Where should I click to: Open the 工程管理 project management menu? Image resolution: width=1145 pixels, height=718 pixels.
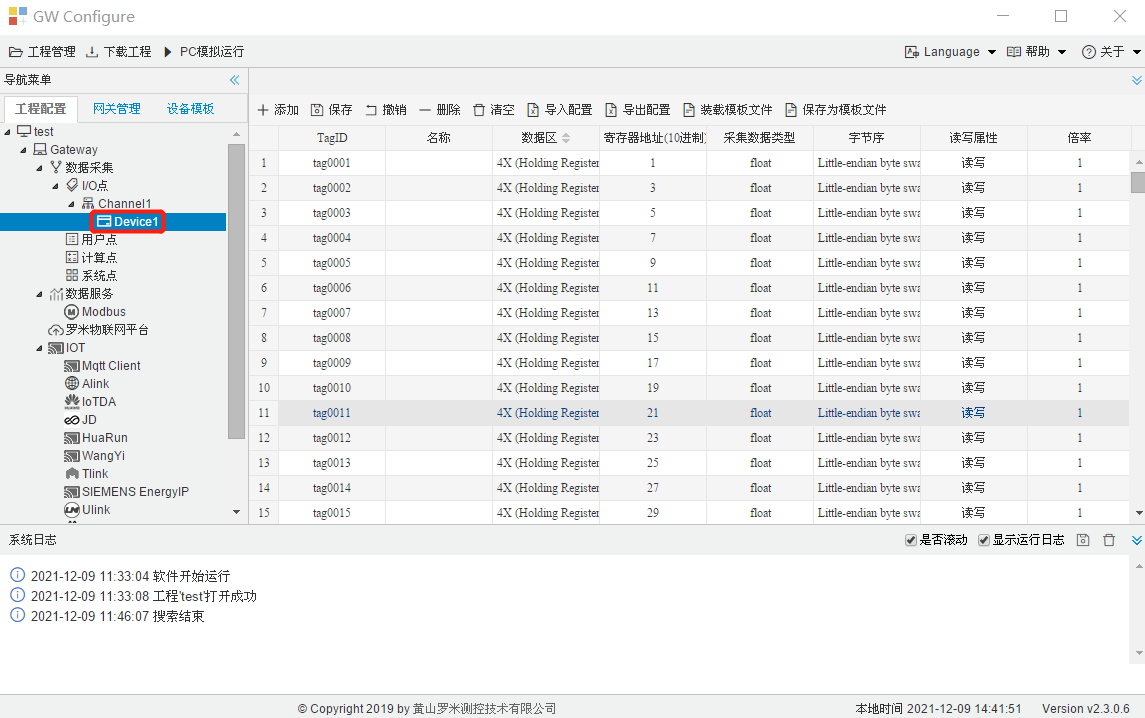point(42,52)
